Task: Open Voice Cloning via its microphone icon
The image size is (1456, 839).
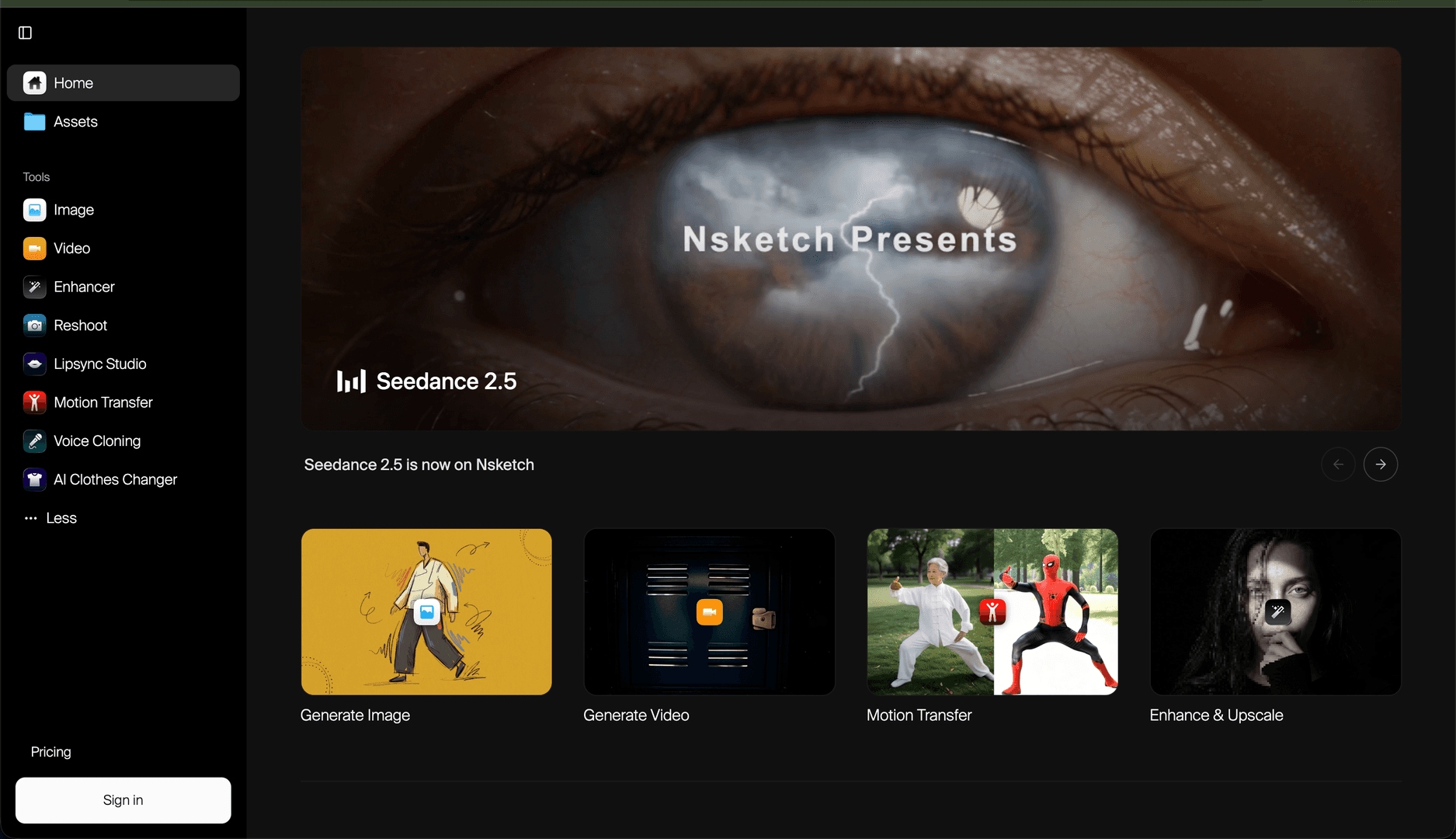Action: (x=34, y=441)
